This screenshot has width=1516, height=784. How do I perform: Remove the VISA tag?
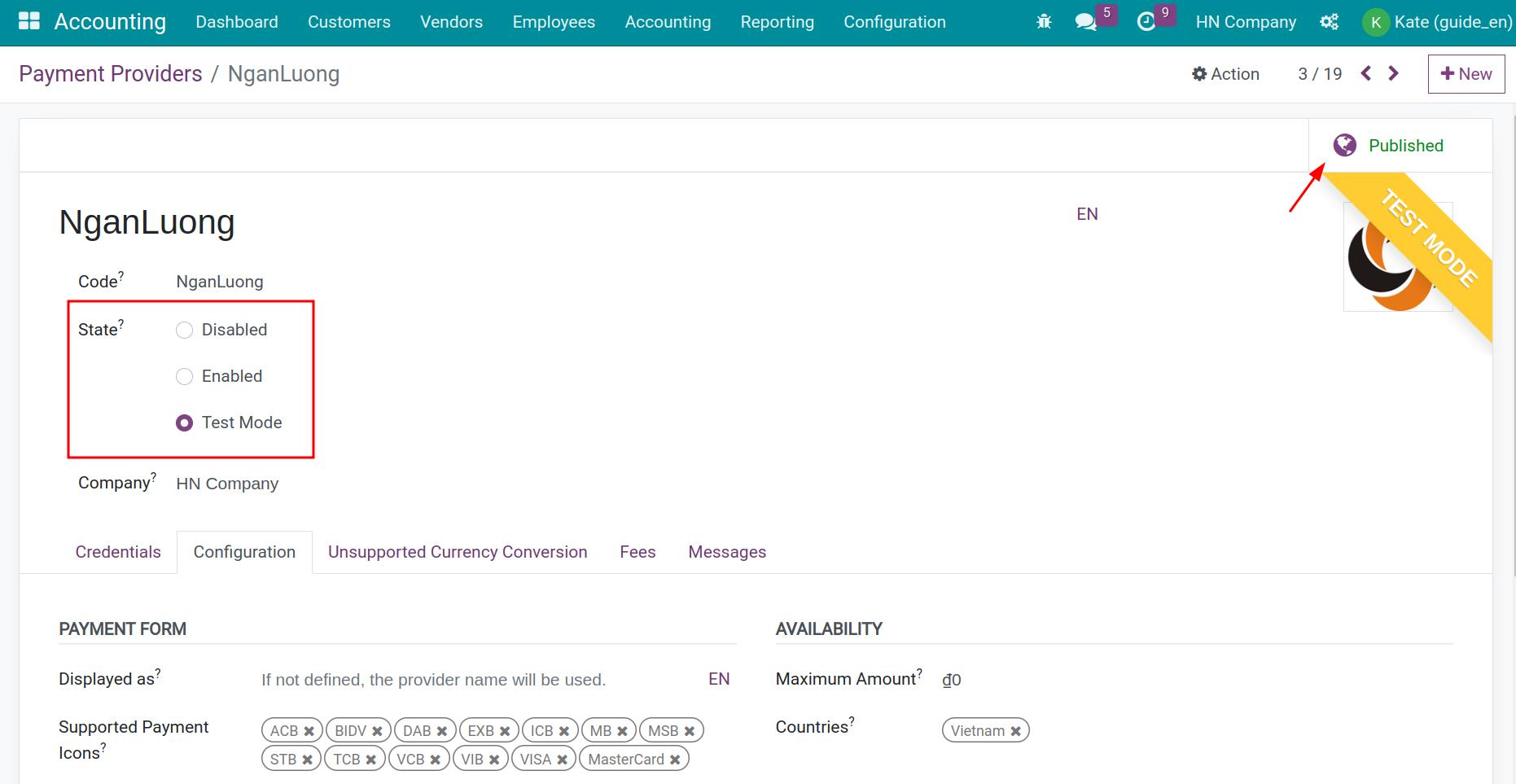click(x=562, y=760)
